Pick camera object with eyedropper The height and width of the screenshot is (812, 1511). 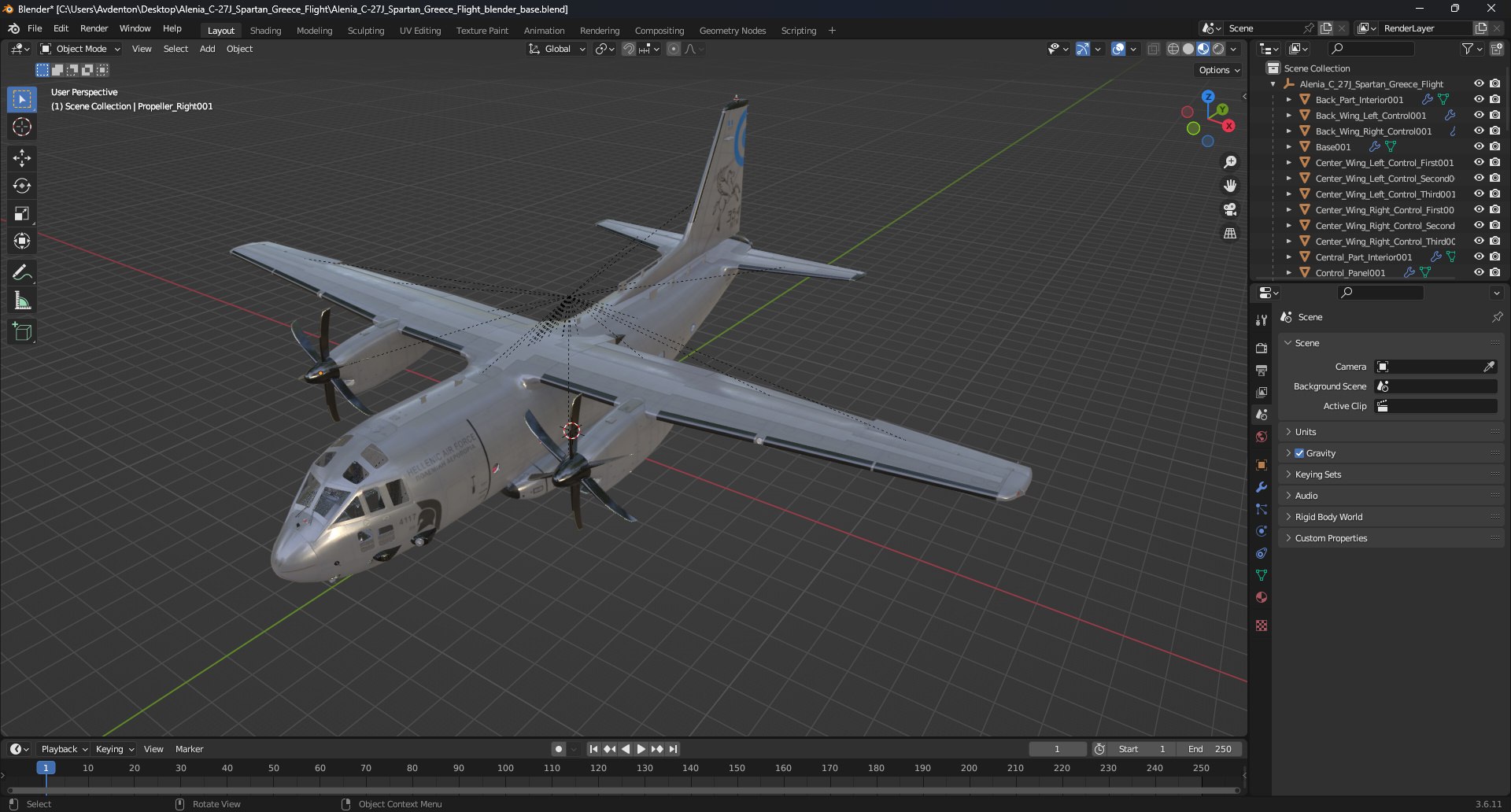coord(1489,367)
